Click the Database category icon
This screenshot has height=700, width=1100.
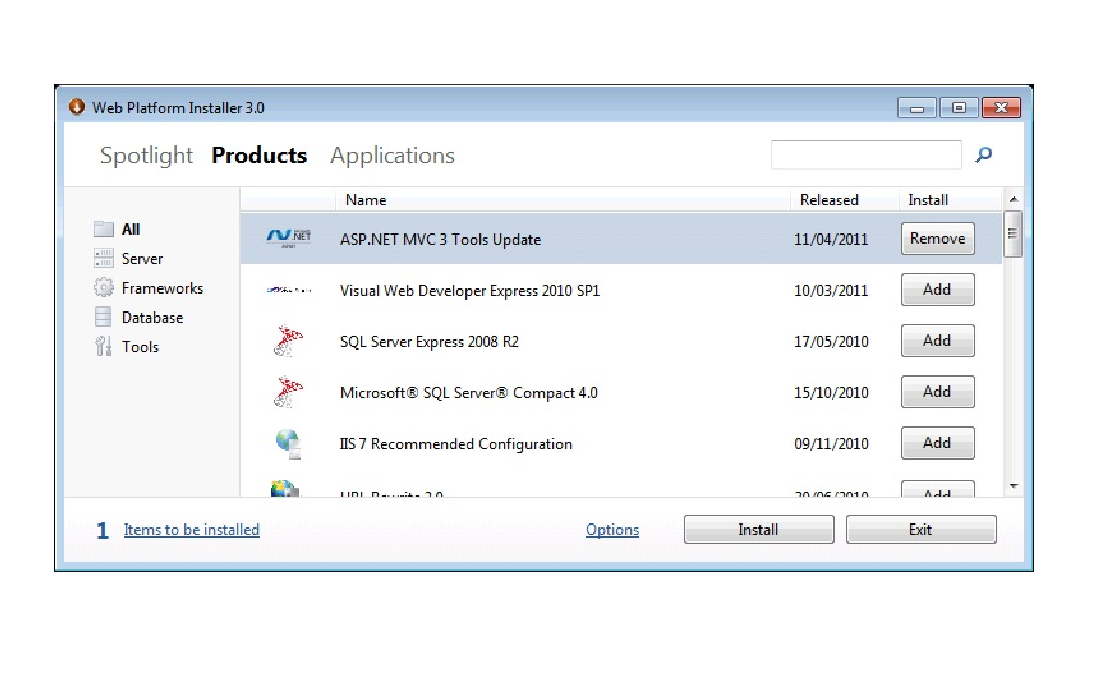tap(104, 318)
